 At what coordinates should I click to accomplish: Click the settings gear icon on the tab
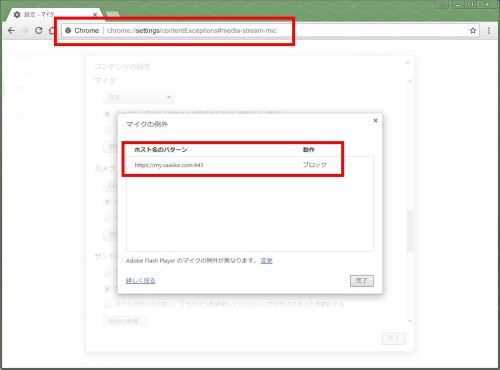(x=17, y=15)
